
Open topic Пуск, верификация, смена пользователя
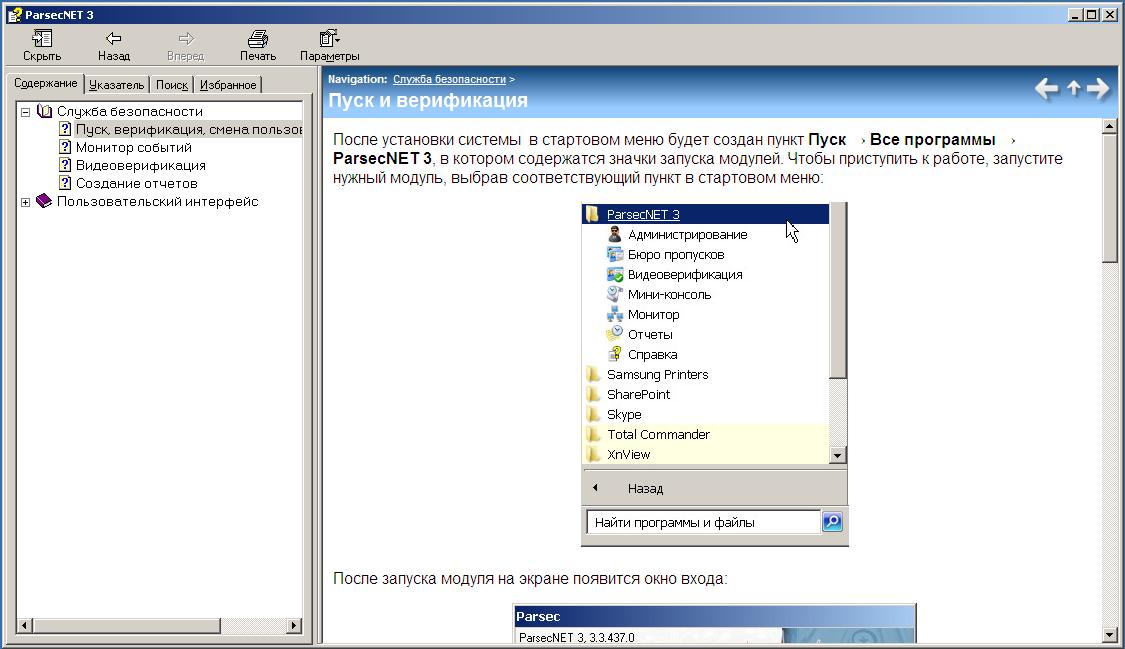189,130
